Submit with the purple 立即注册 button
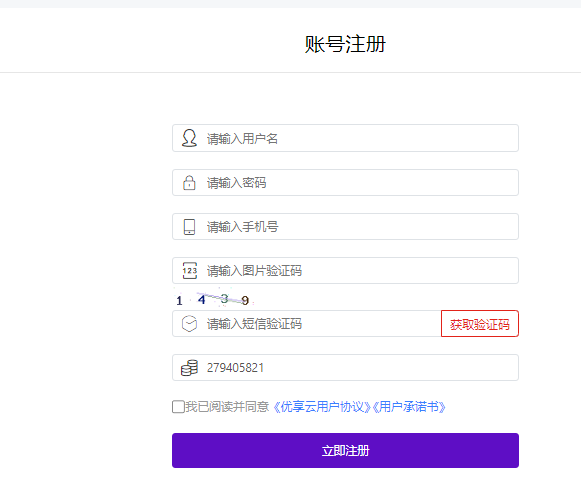 tap(345, 450)
